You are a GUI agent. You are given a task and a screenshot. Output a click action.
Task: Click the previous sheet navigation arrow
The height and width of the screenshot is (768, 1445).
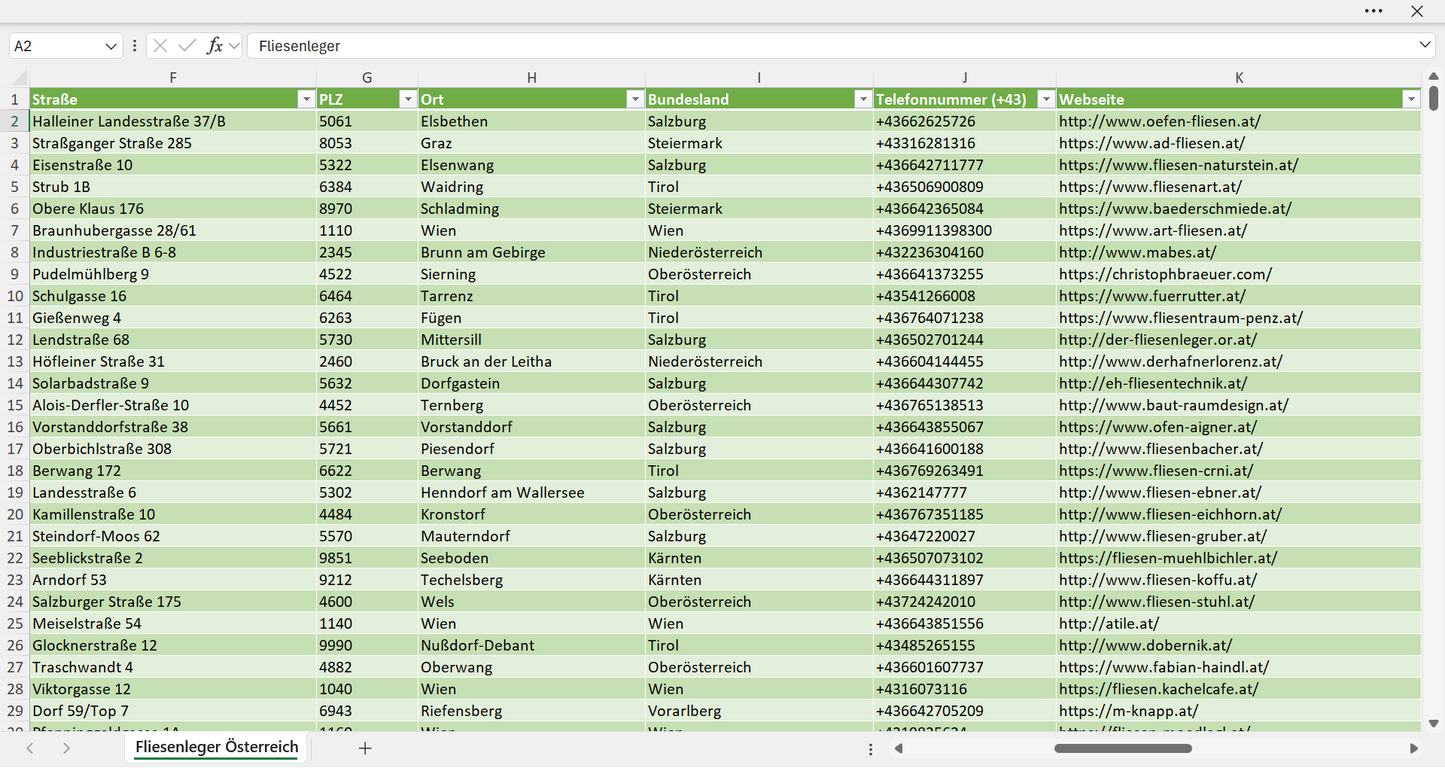coord(30,748)
